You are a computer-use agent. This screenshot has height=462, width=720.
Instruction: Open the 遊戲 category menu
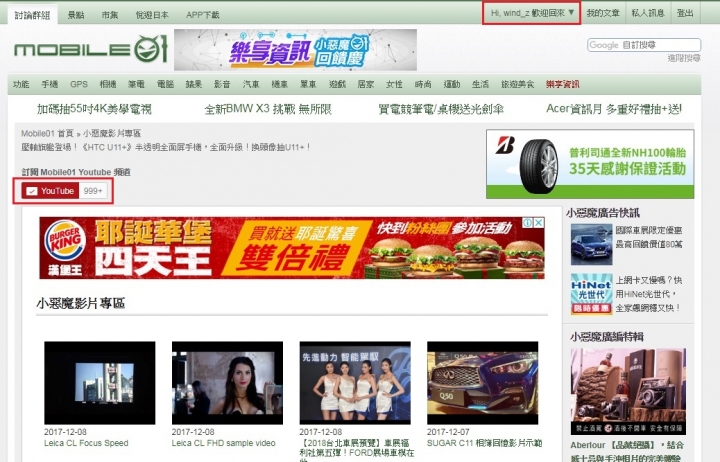338,84
